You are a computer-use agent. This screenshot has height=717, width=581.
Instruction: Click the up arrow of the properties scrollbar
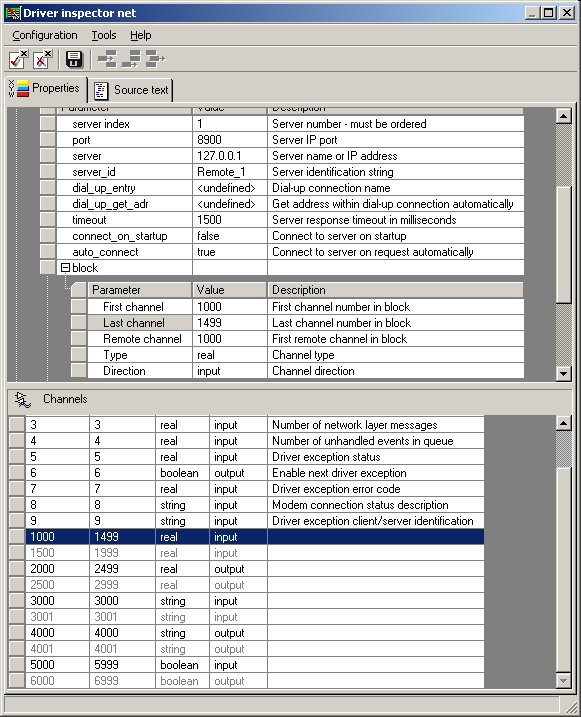pyautogui.click(x=564, y=116)
